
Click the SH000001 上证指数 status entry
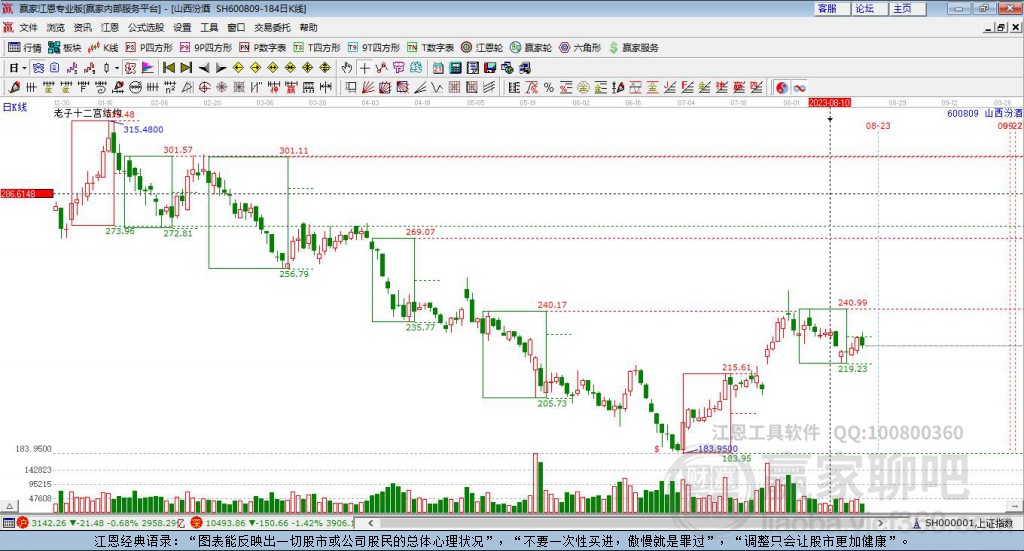(969, 523)
